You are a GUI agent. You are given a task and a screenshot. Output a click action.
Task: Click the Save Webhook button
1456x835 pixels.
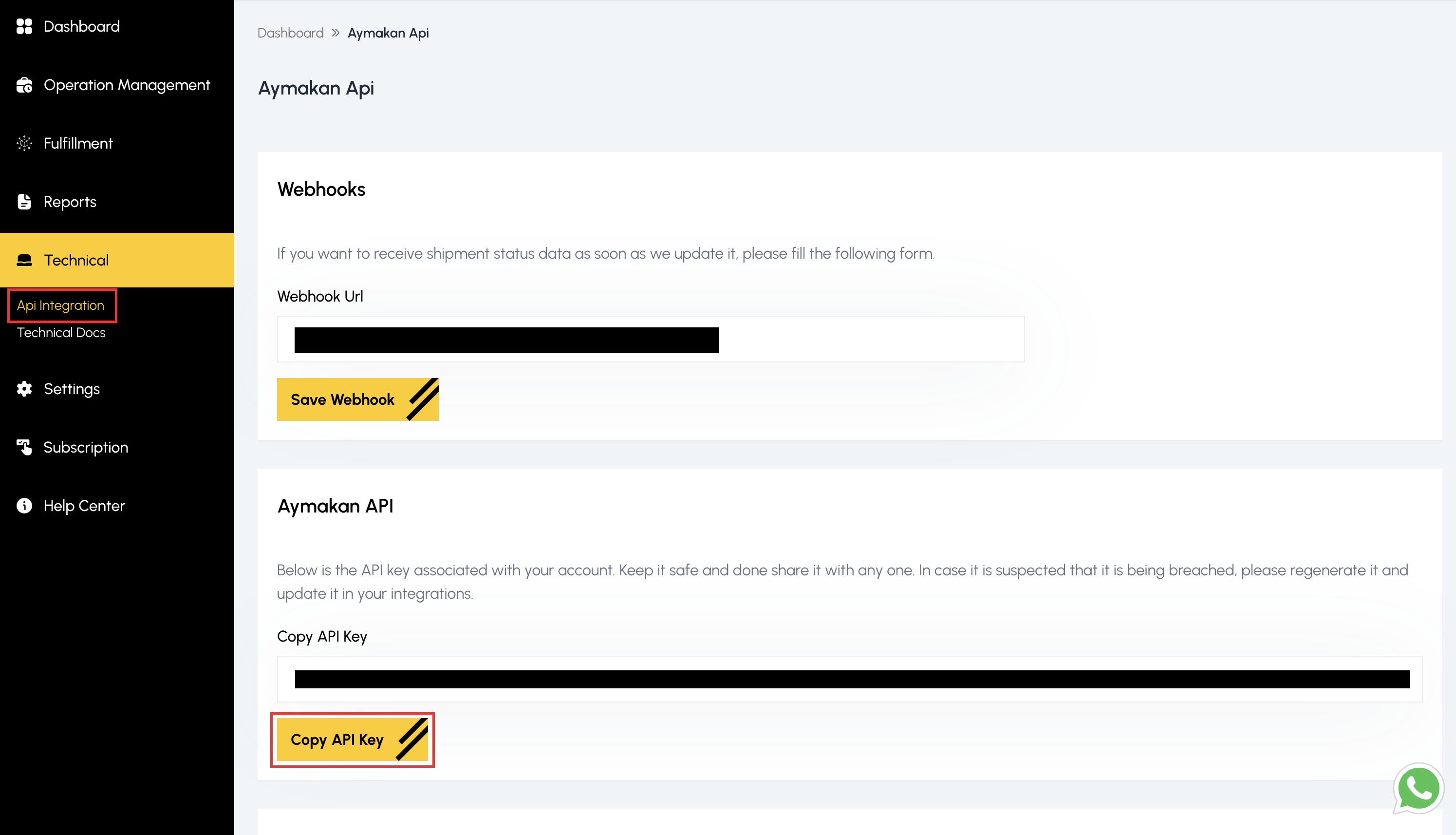[x=358, y=399]
